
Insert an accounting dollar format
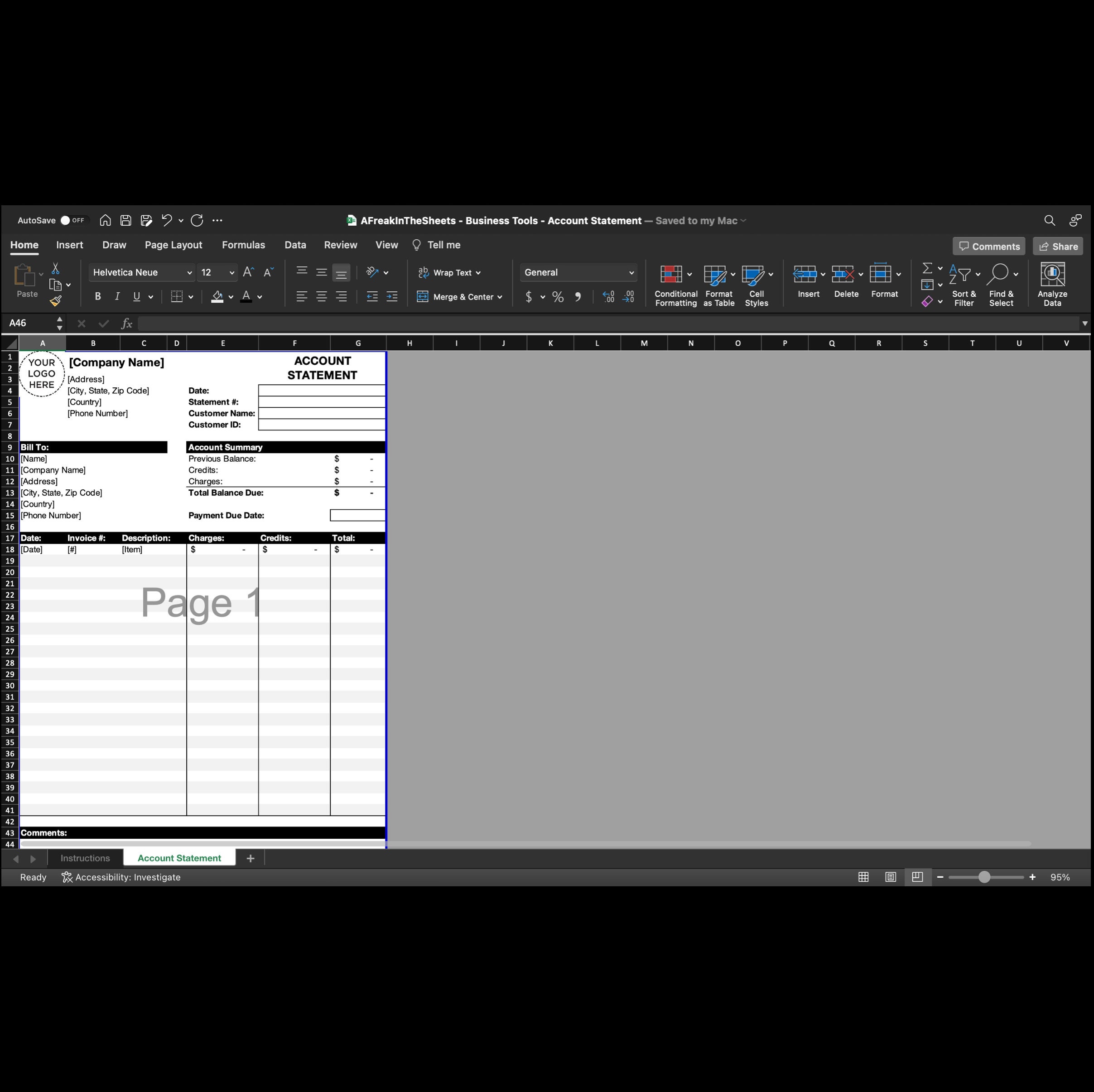click(529, 297)
